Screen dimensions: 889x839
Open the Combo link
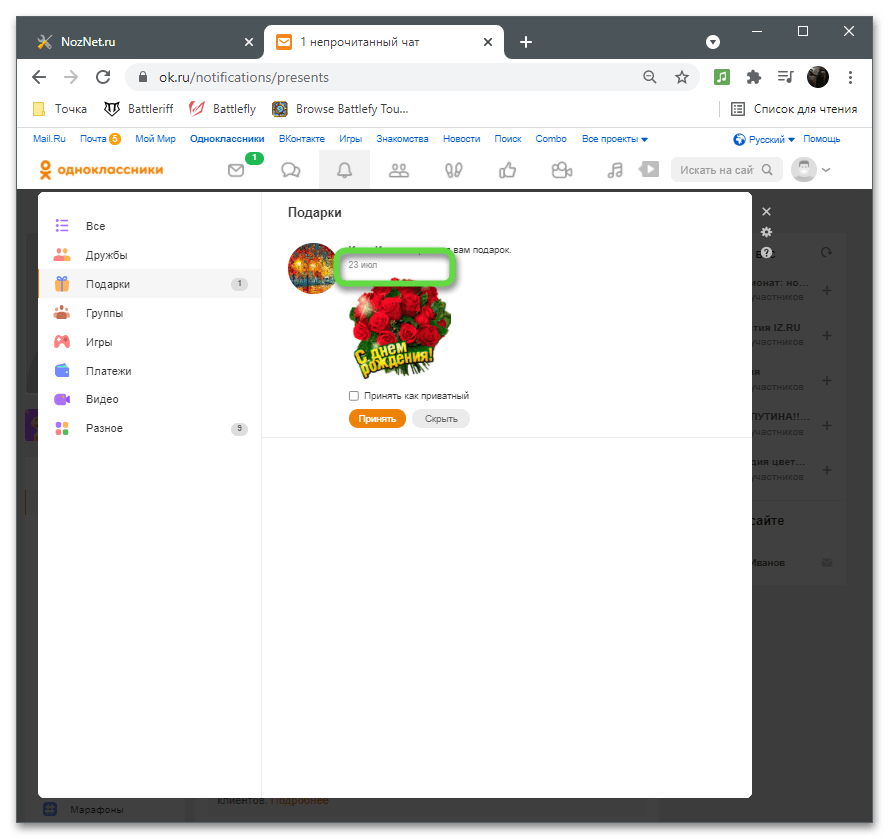(x=551, y=139)
